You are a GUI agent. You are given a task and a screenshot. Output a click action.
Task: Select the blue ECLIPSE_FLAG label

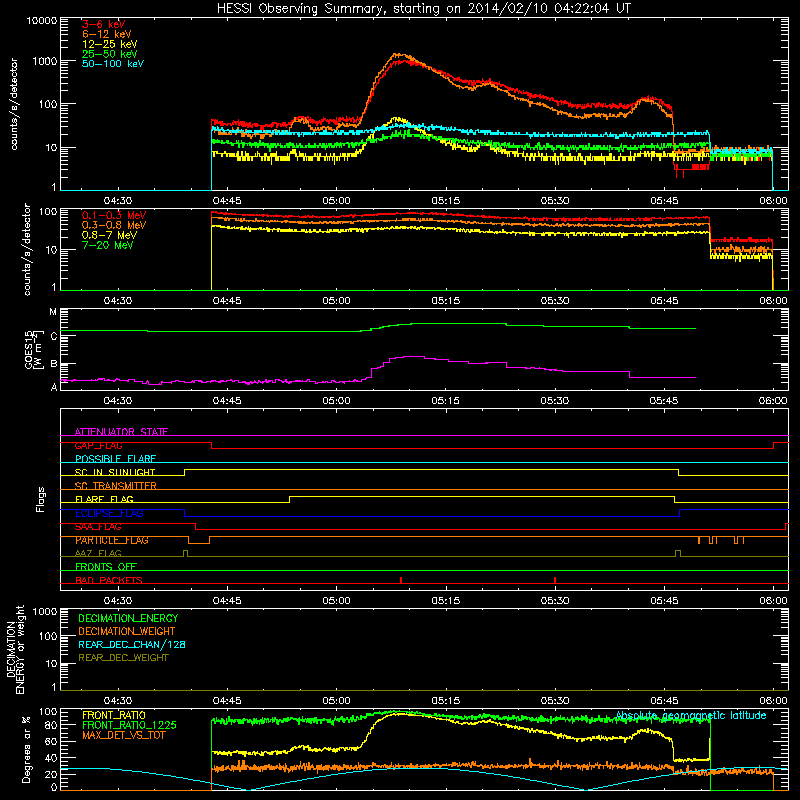click(109, 513)
